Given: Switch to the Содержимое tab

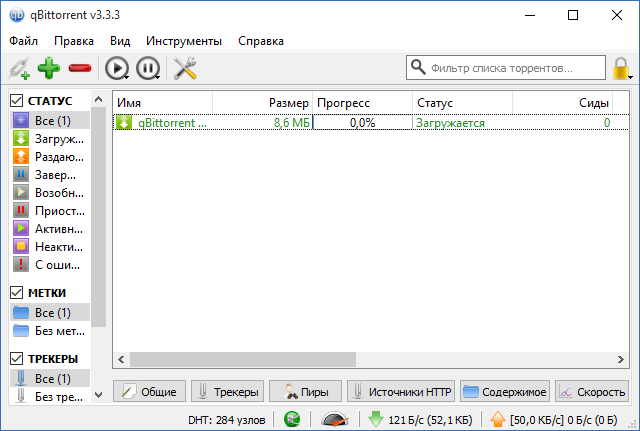Looking at the screenshot, I should click(505, 392).
